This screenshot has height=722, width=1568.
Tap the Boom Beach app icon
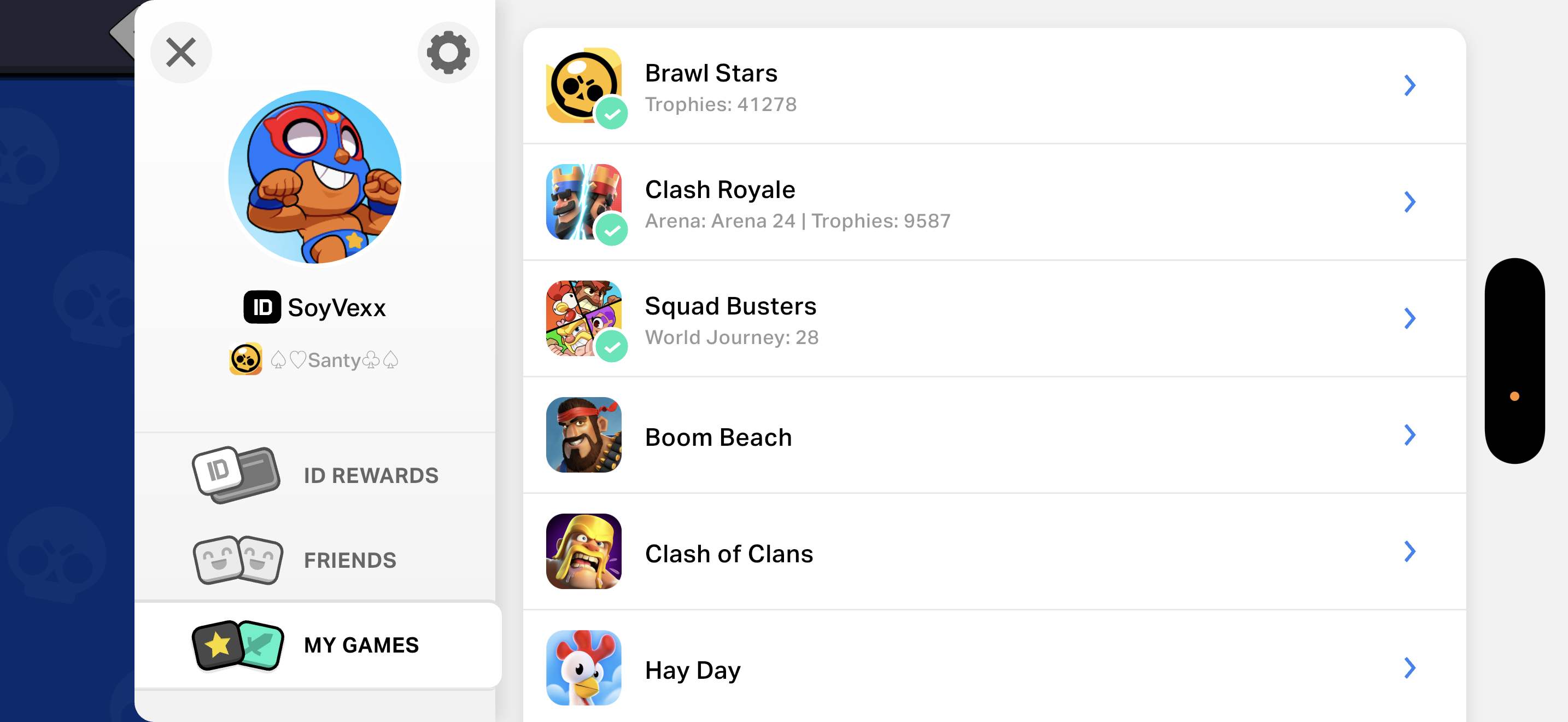[x=584, y=435]
